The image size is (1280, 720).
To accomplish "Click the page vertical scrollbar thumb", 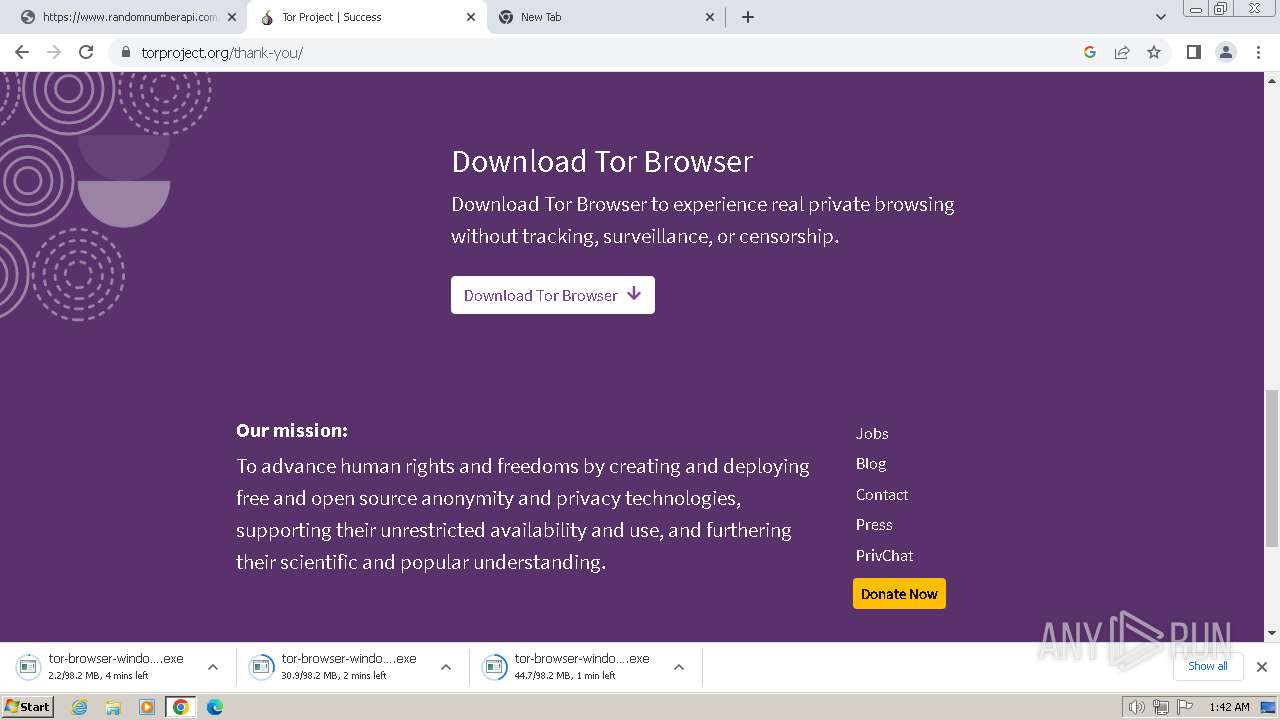I will tap(1272, 468).
